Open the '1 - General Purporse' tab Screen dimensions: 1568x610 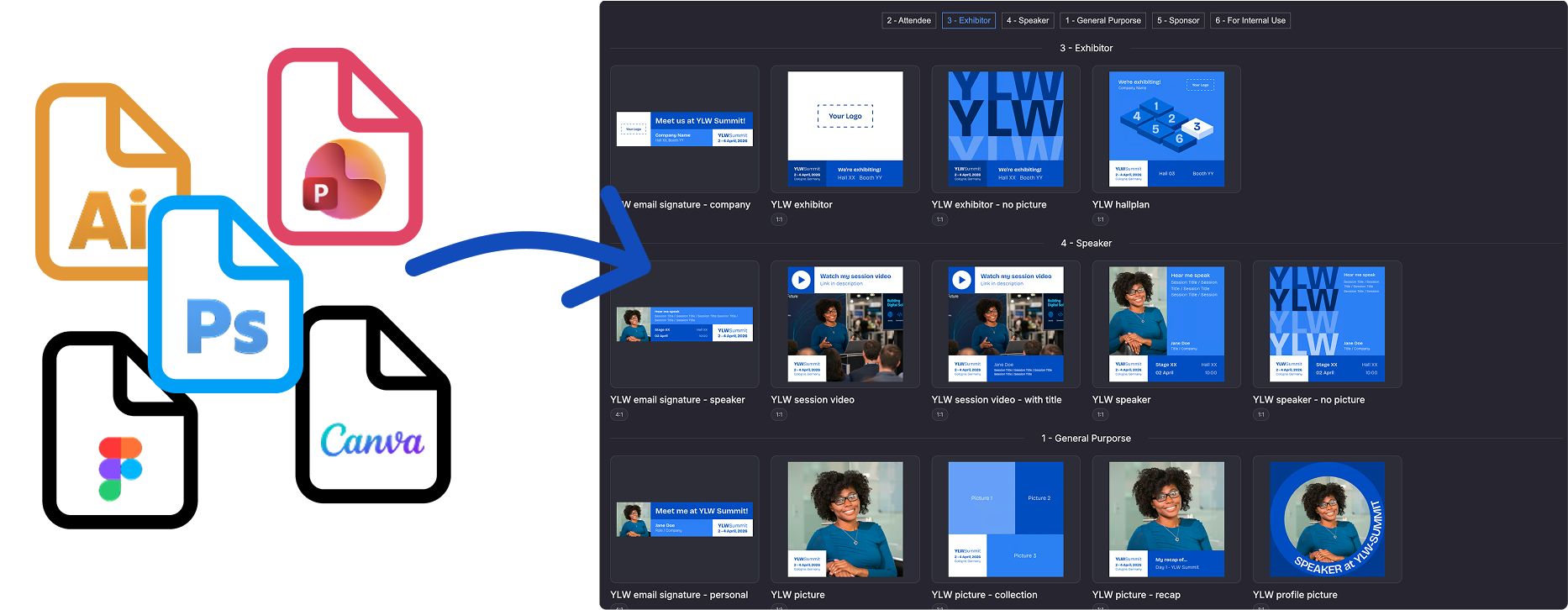1102,20
